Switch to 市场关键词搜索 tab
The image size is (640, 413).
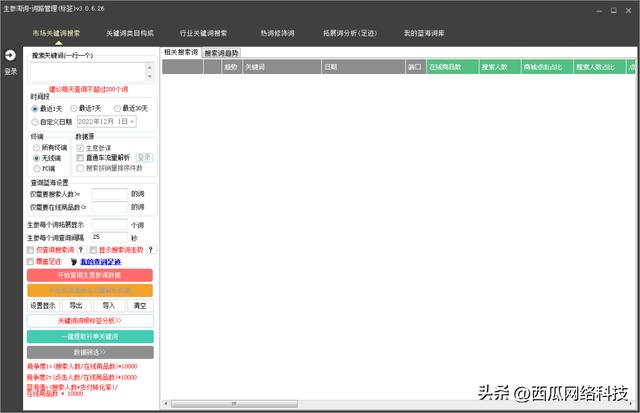[56, 33]
